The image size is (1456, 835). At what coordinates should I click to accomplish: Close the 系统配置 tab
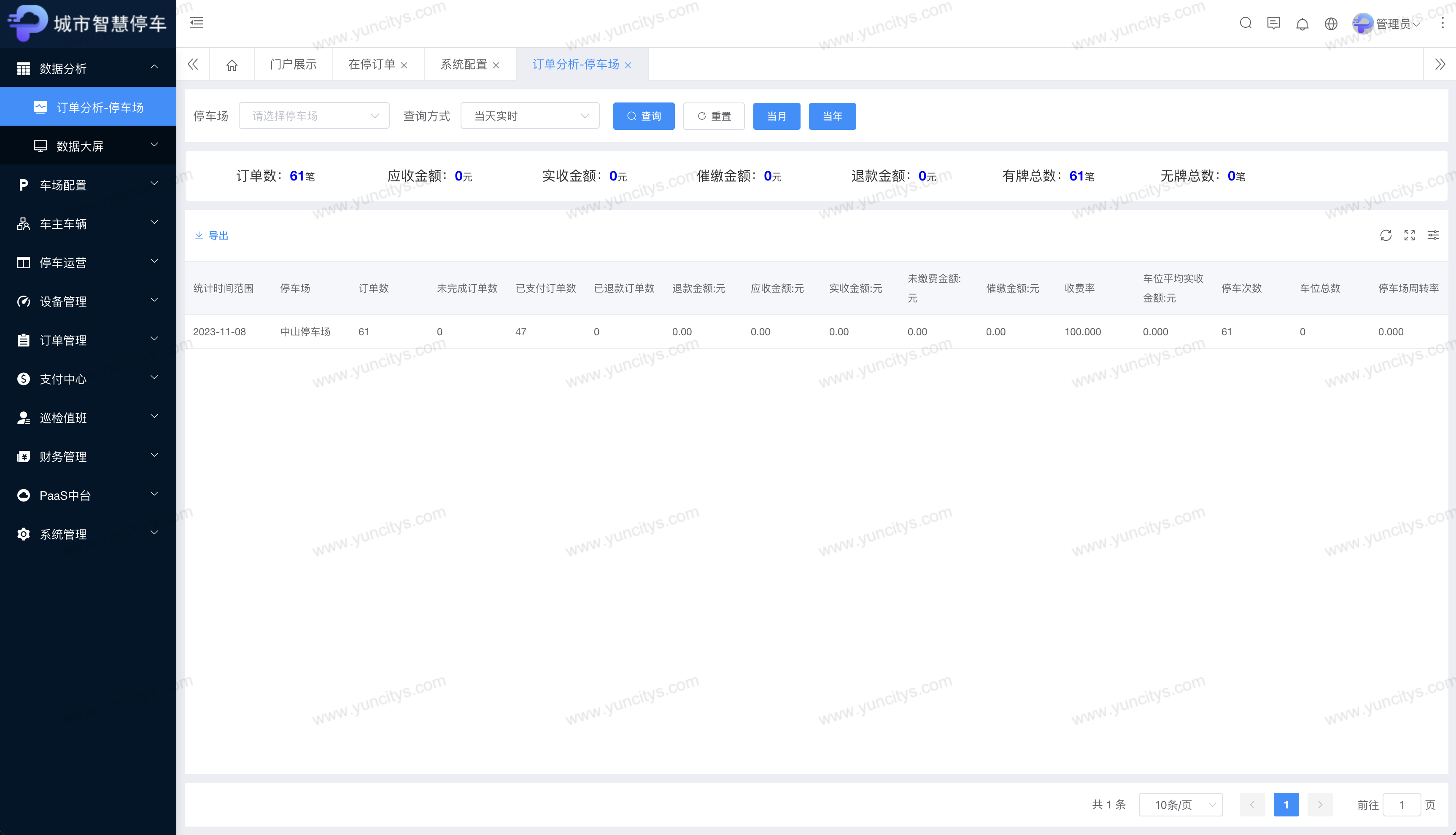pyautogui.click(x=496, y=65)
